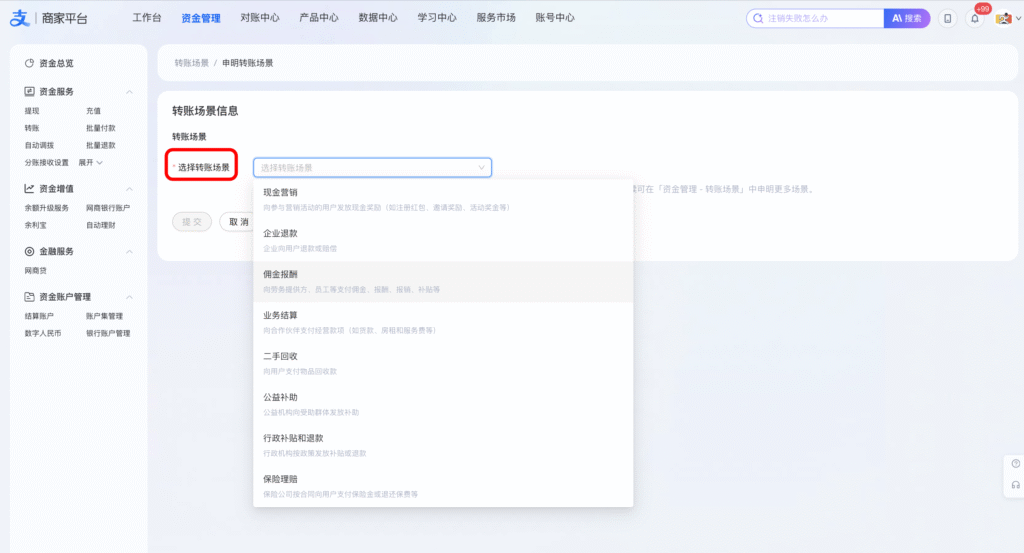Collapse the 资金增值 sidebar section
Screen dimensions: 1024x553
point(129,189)
